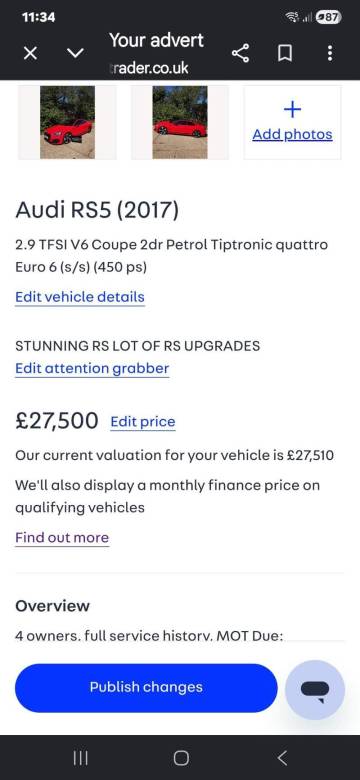This screenshot has height=780, width=360.
Task: Open the Find out more link
Action: click(62, 538)
